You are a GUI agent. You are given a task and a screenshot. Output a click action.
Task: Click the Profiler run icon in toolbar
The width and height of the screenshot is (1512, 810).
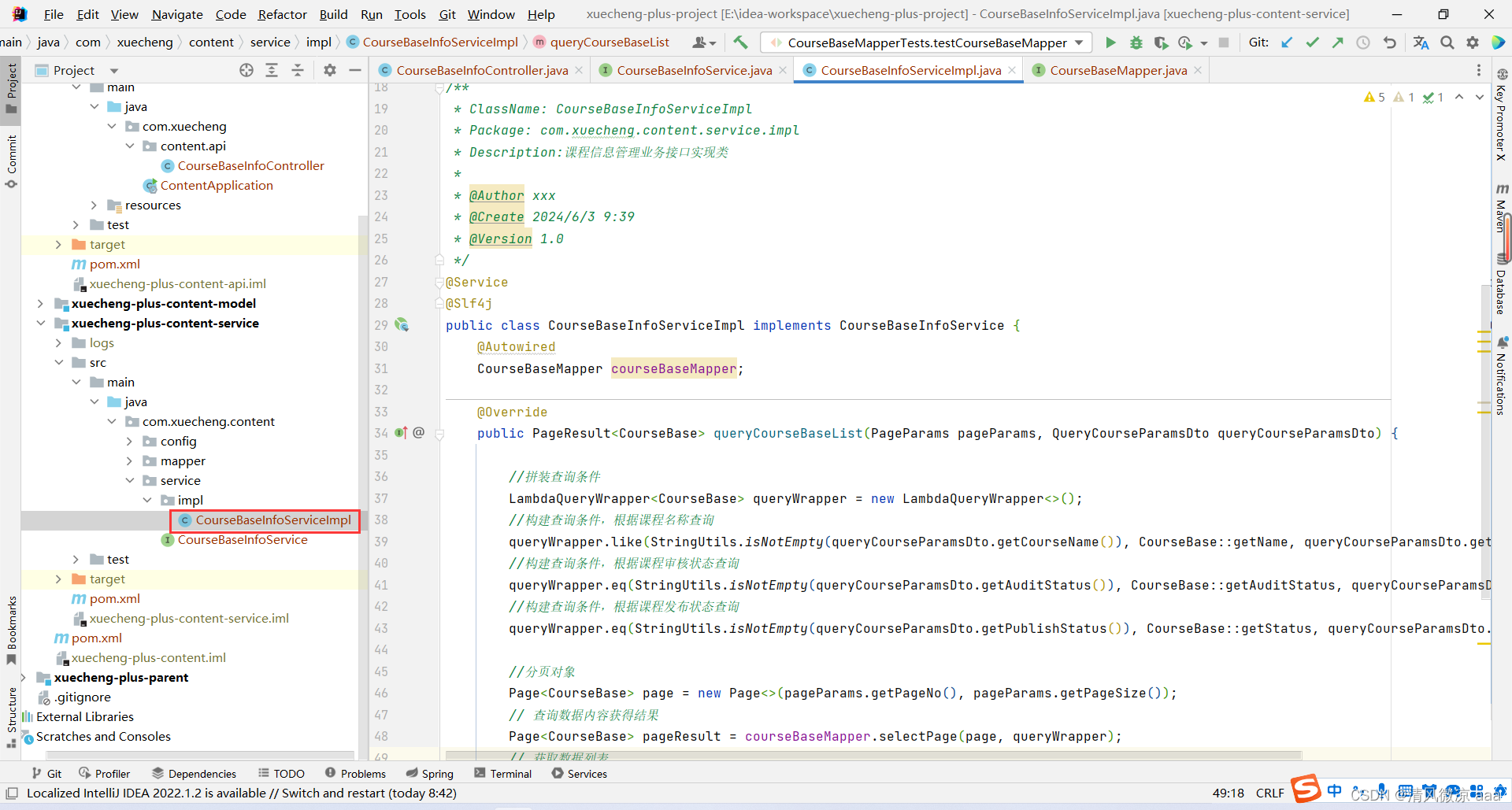click(1185, 43)
